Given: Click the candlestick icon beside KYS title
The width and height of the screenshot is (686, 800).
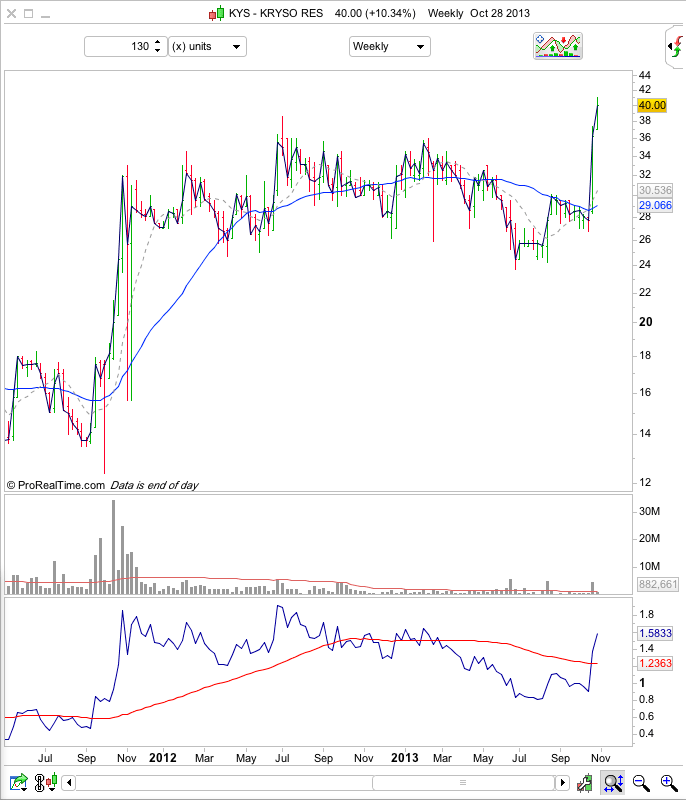Looking at the screenshot, I should click(217, 13).
